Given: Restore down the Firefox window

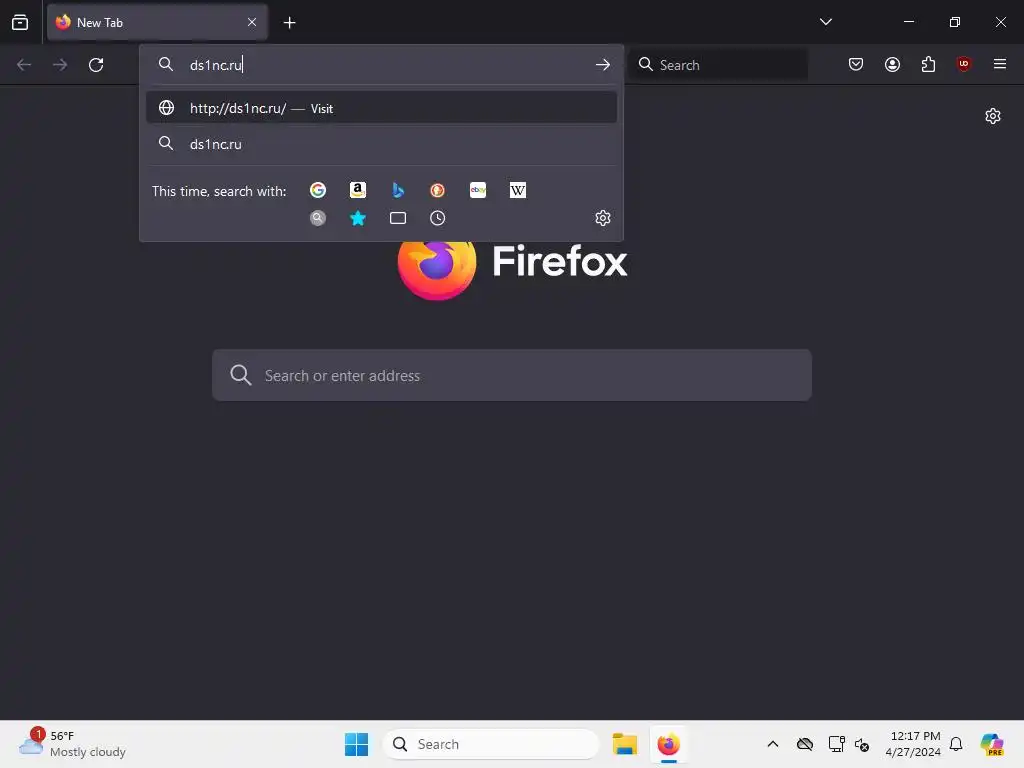Looking at the screenshot, I should [954, 22].
